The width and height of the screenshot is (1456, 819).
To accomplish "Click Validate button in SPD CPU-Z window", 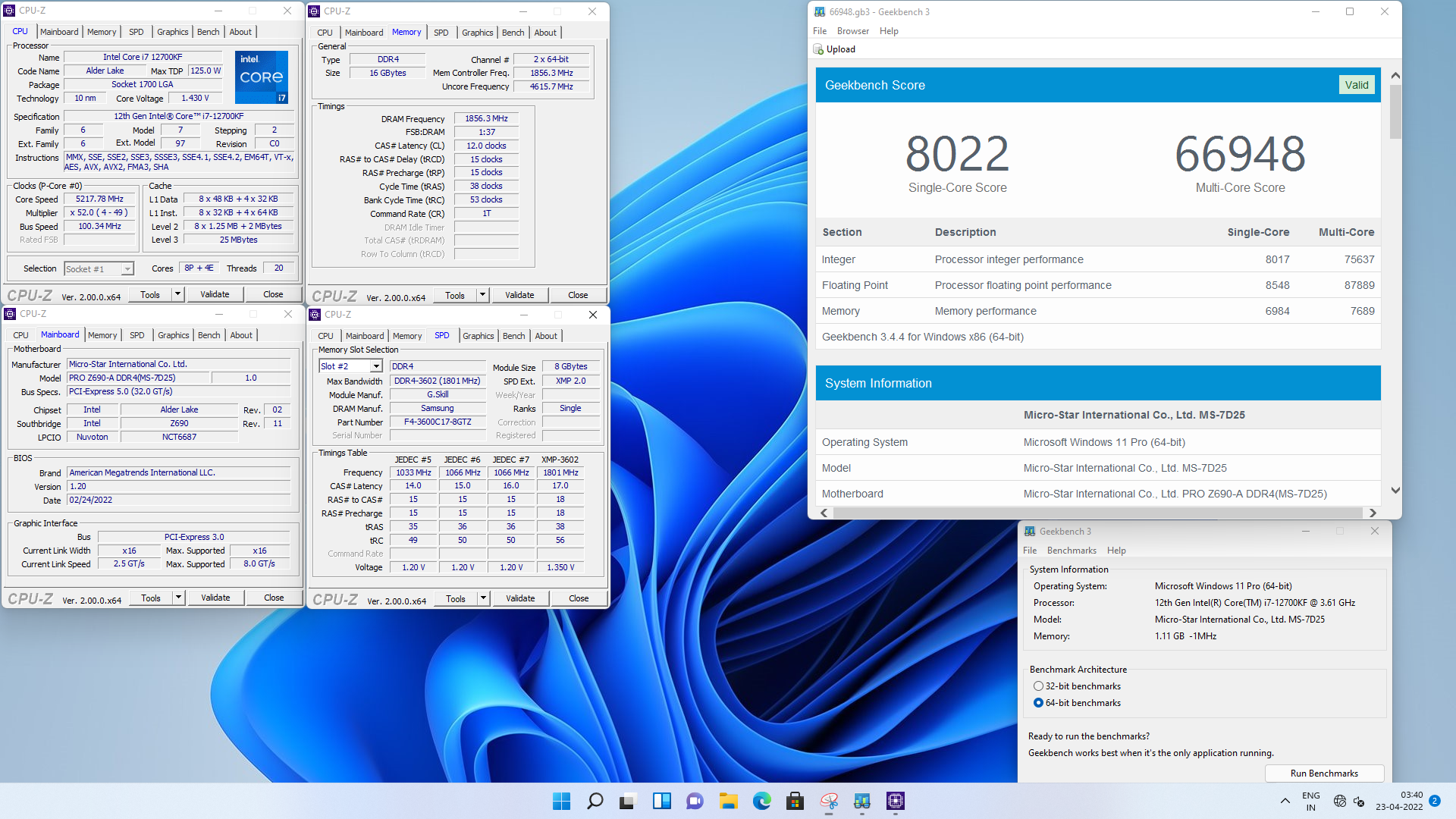I will click(x=520, y=598).
